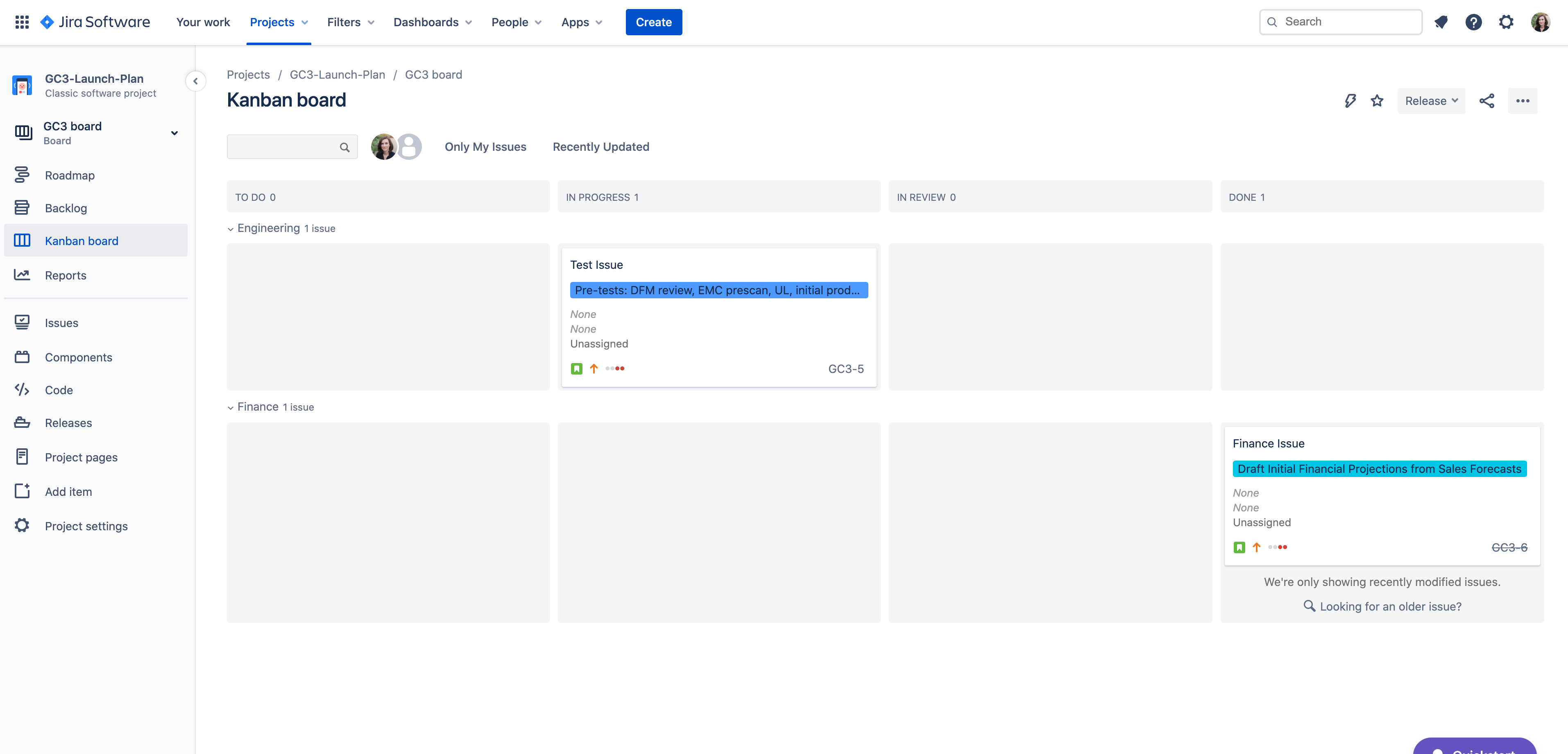Open the Dashboards menu

[426, 22]
